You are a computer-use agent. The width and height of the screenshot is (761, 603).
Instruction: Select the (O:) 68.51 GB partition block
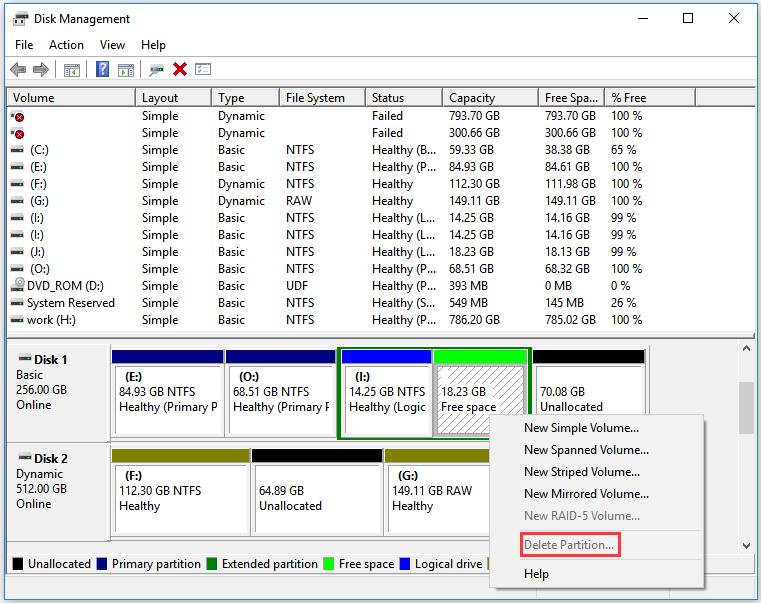[x=281, y=392]
